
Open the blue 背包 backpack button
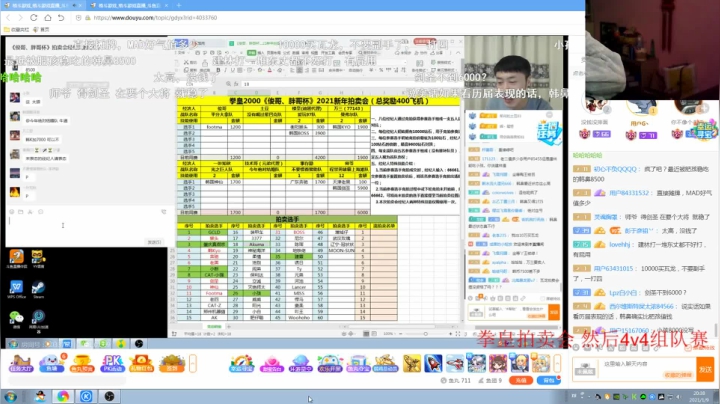549,380
